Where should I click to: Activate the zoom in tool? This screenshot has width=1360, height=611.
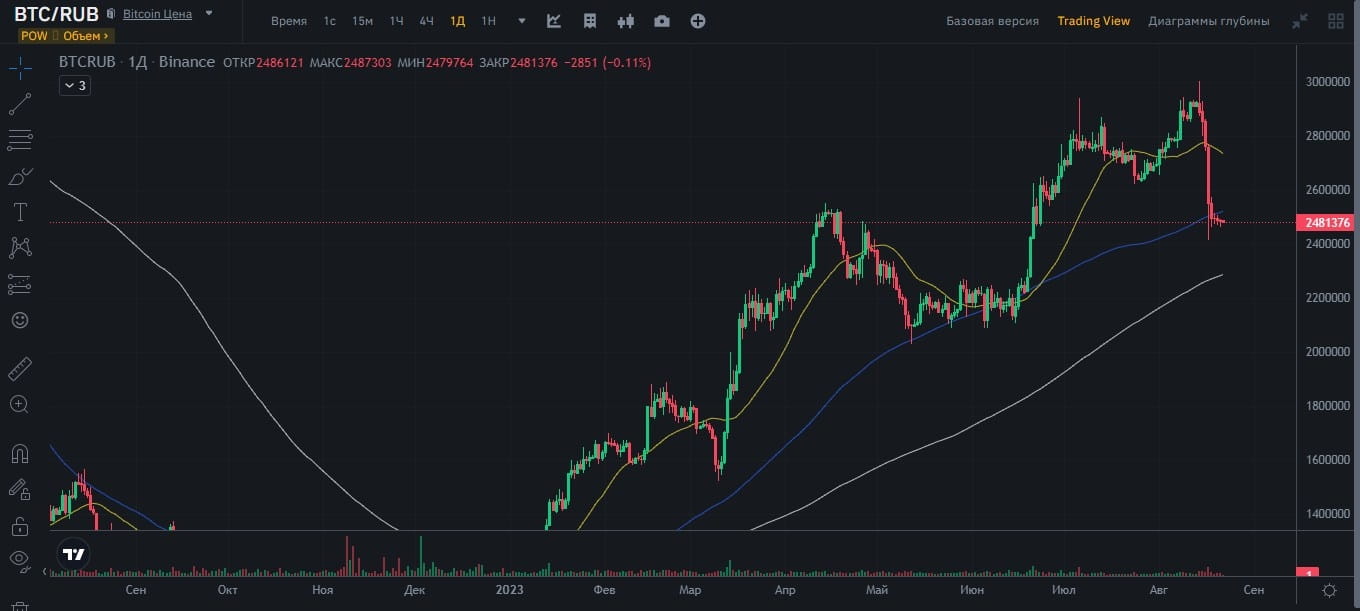[19, 404]
